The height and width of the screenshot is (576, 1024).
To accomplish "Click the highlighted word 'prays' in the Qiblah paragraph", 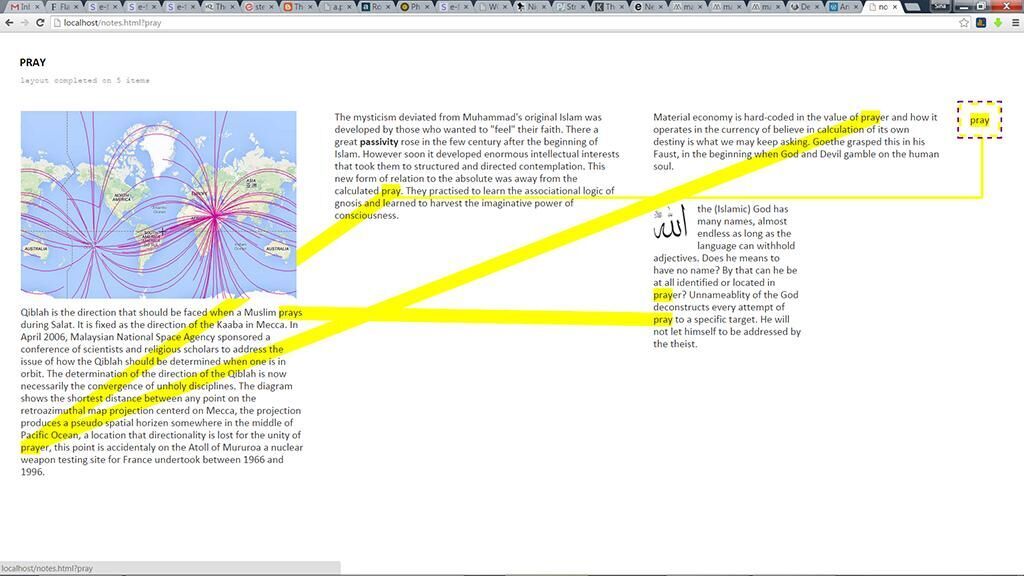I will tap(290, 313).
